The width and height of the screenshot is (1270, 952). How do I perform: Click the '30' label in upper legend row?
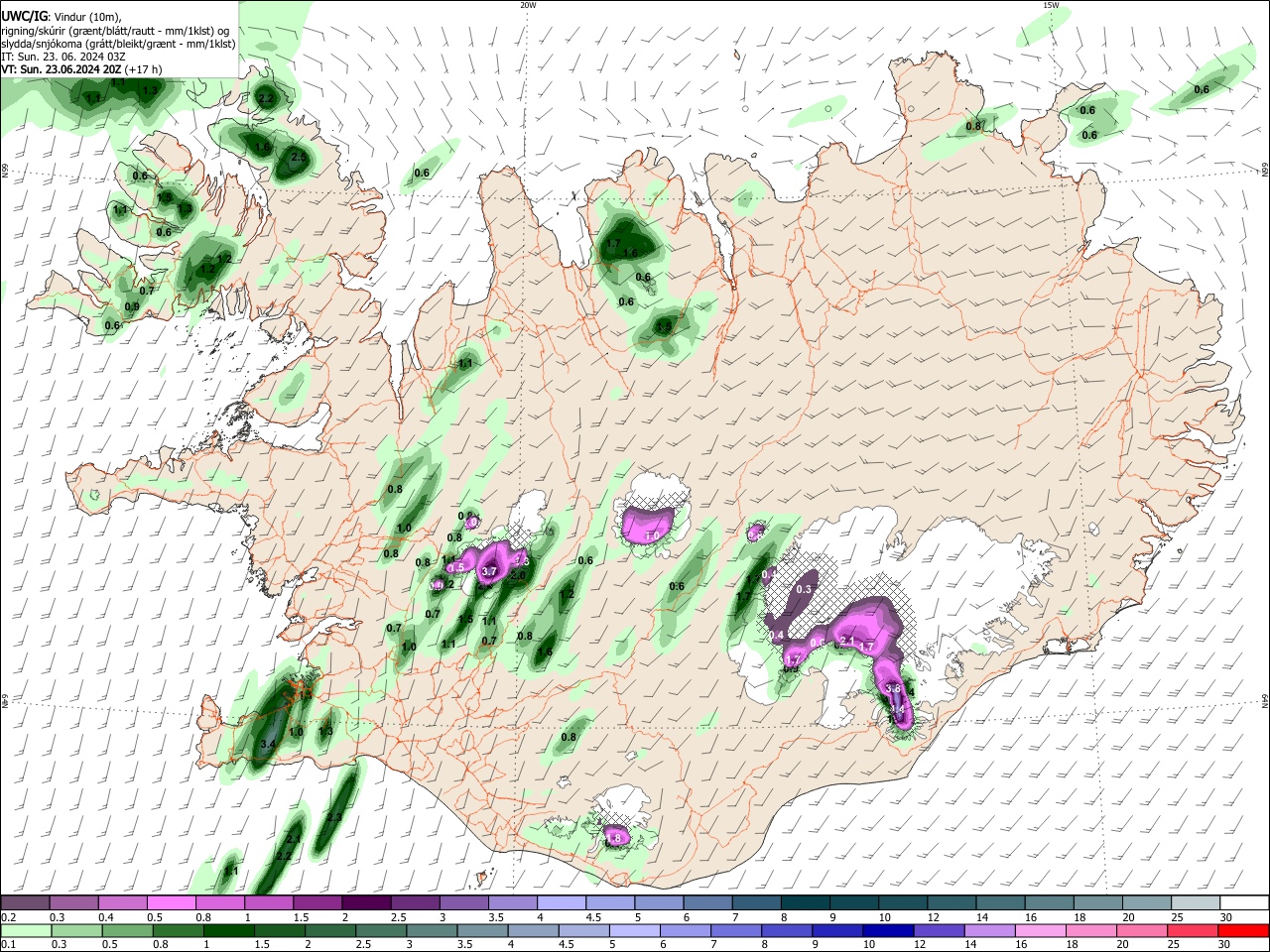click(x=1225, y=918)
